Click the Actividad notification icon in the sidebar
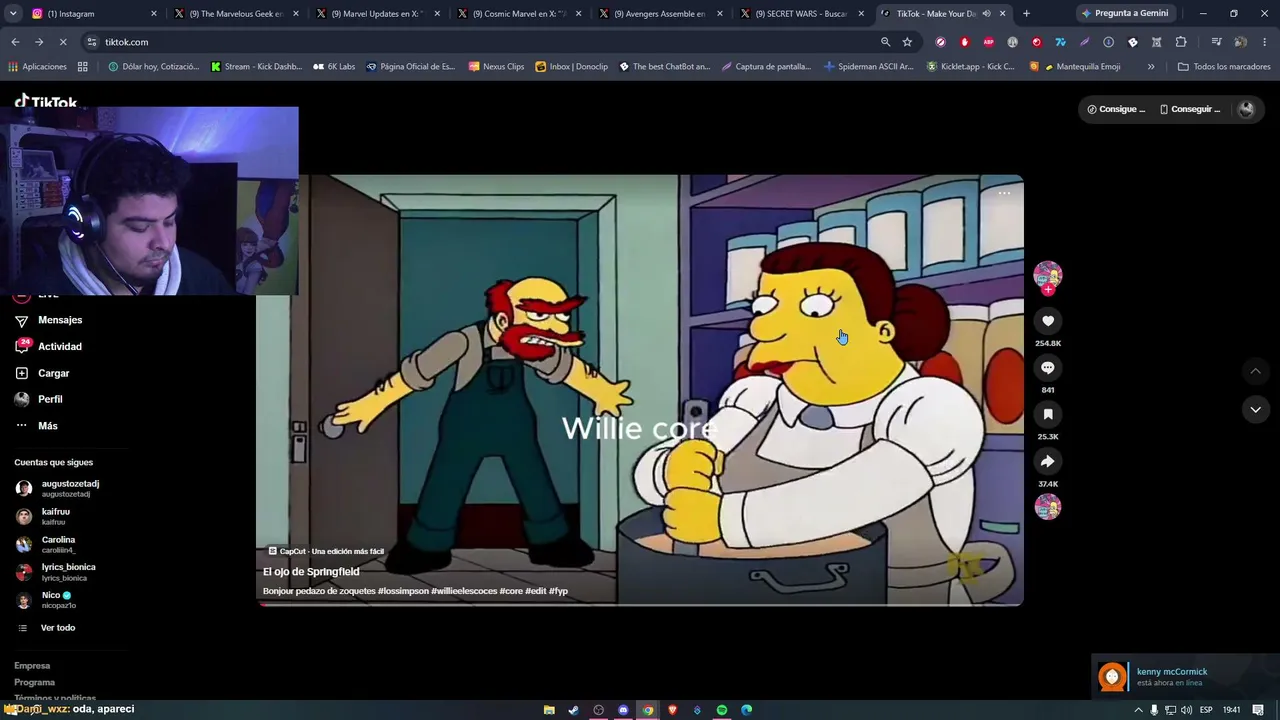 pyautogui.click(x=21, y=346)
